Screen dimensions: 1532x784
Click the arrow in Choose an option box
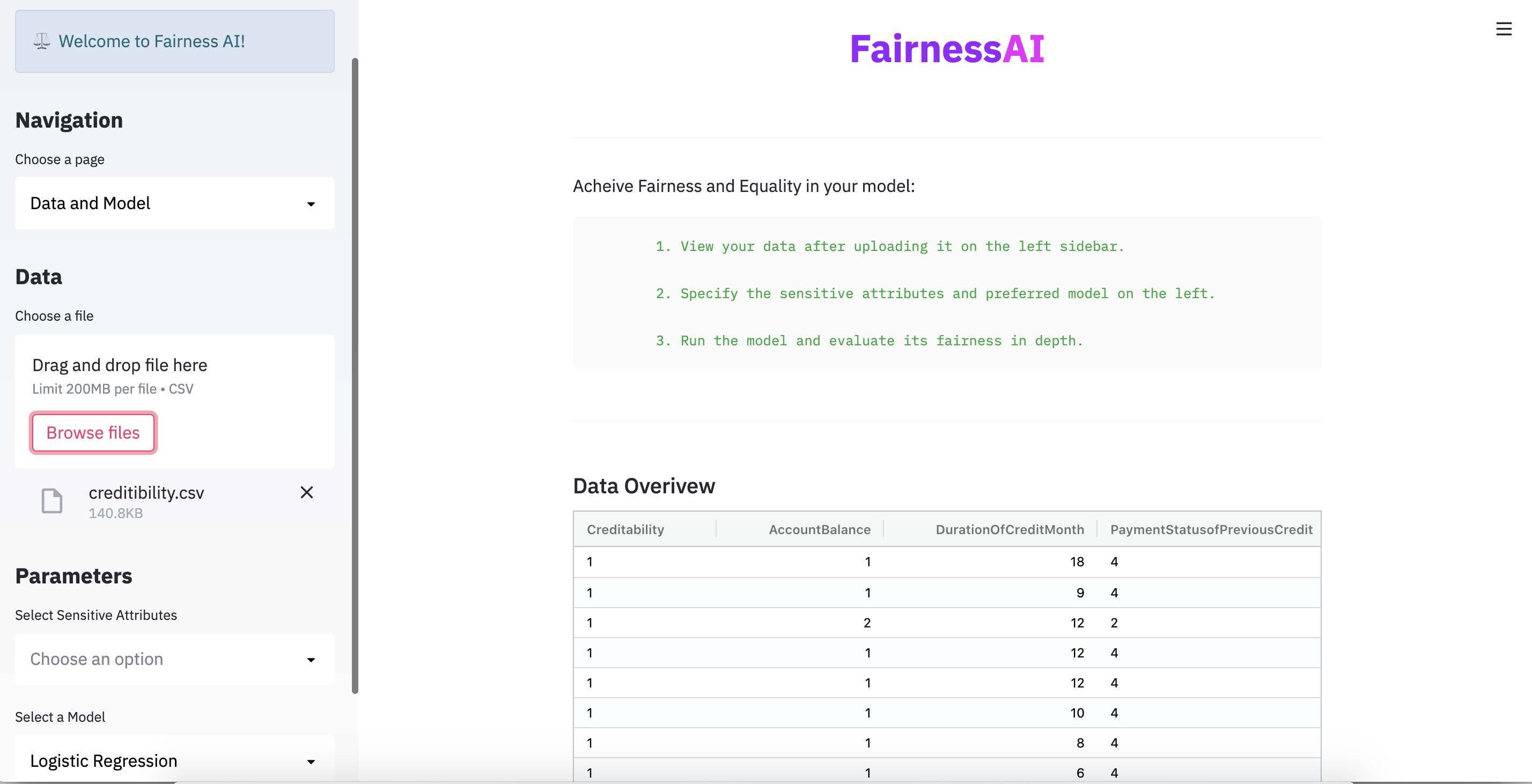[x=311, y=660]
